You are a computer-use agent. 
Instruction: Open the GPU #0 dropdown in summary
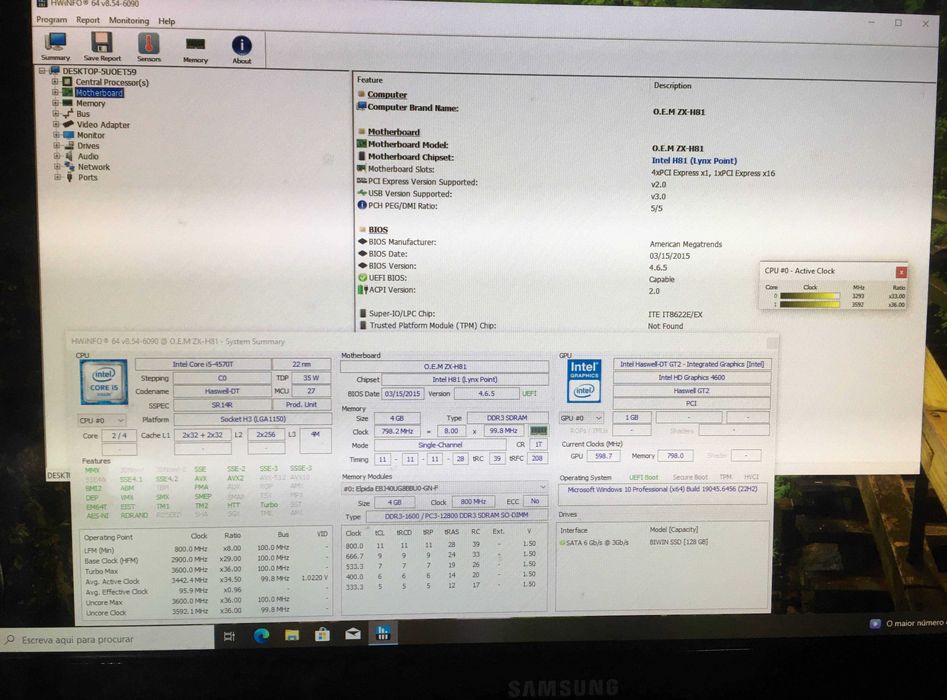click(x=582, y=417)
